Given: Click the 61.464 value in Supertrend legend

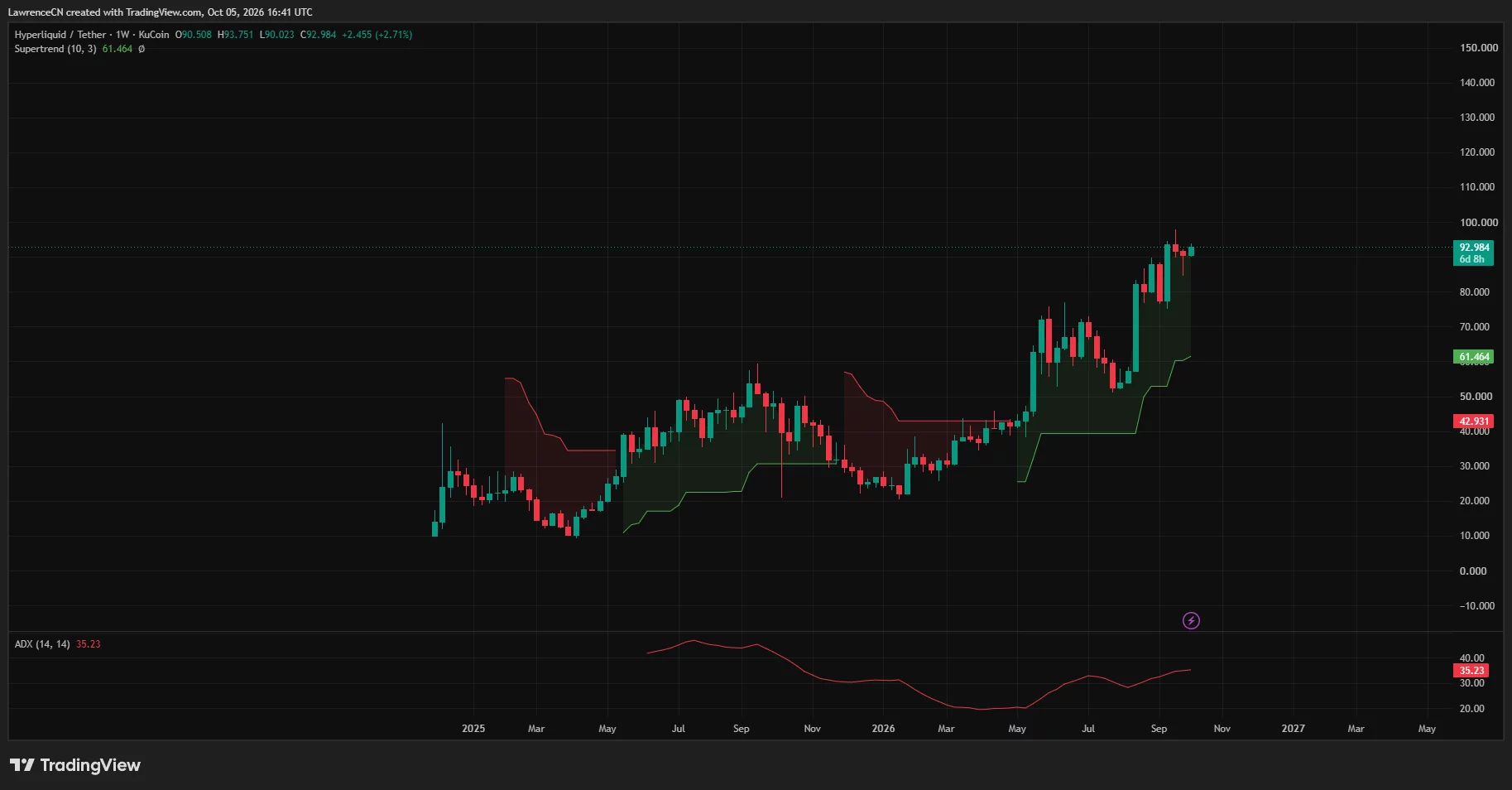Looking at the screenshot, I should (x=118, y=49).
